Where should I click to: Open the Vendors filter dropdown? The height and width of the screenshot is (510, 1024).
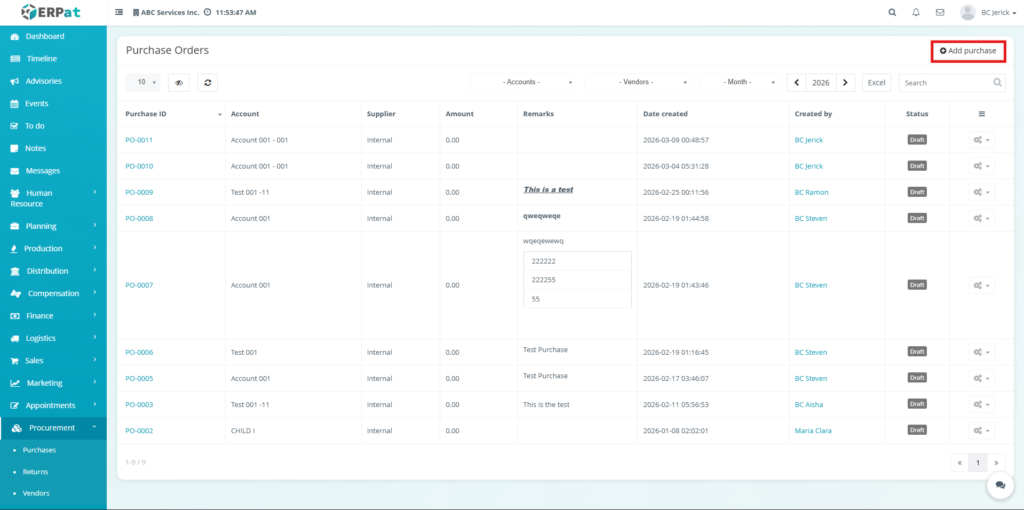click(639, 82)
